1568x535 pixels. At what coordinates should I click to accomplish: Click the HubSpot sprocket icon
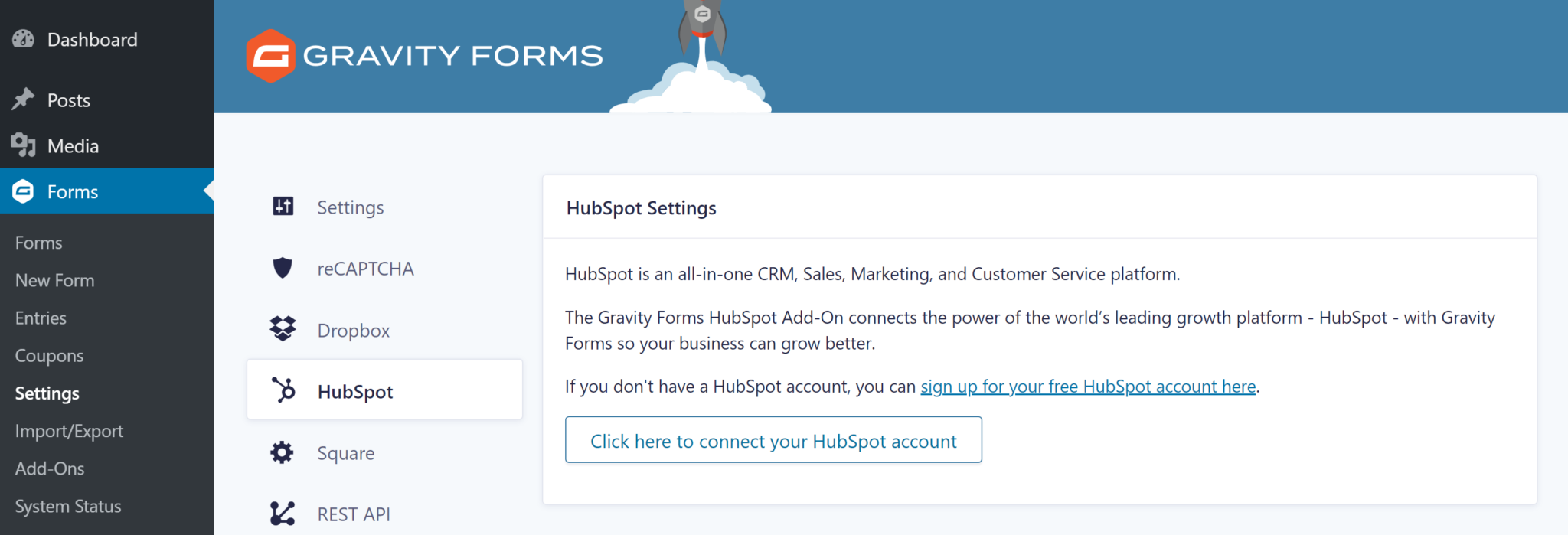click(283, 390)
